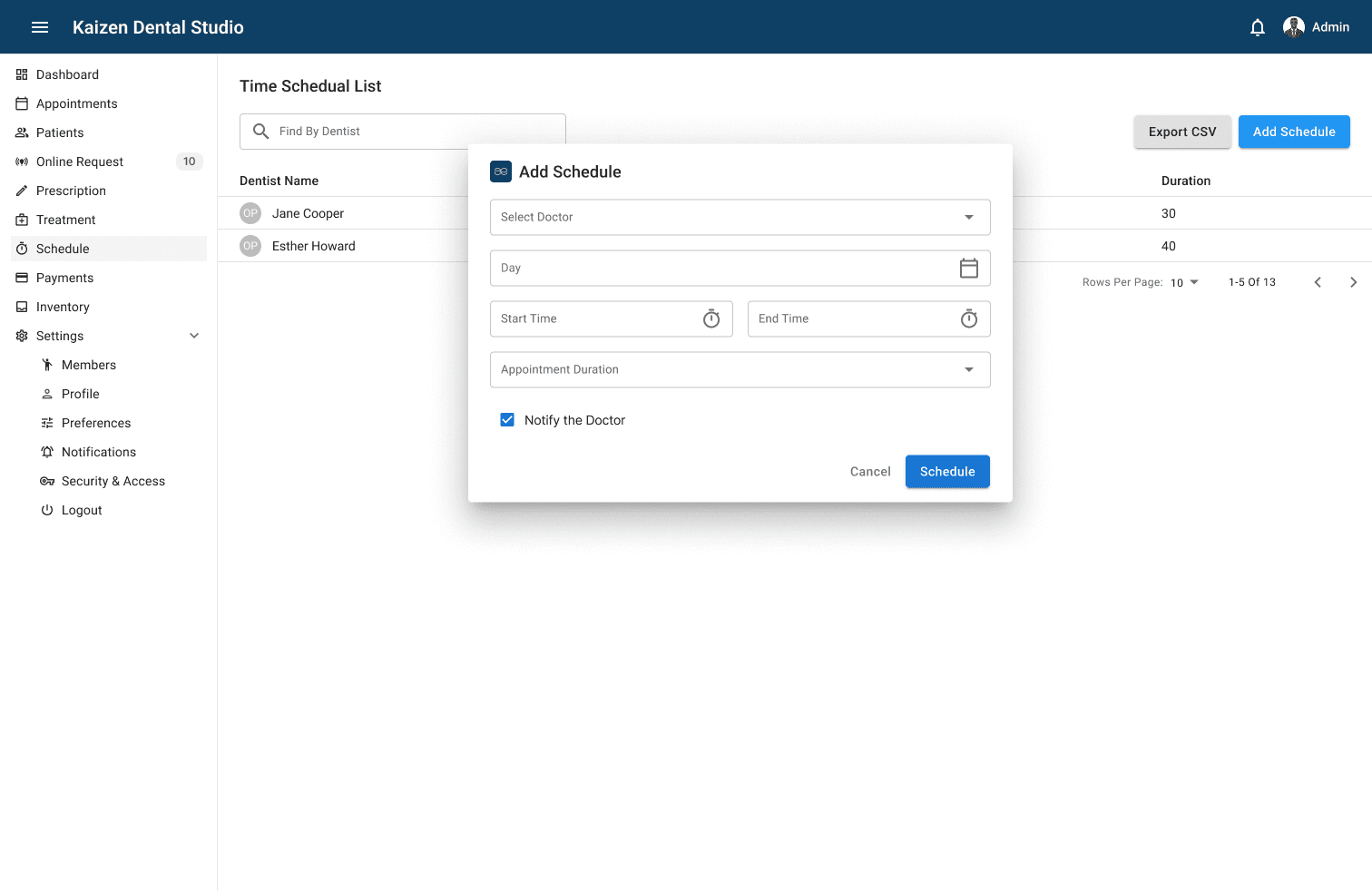Uncheck Notify the Doctor checkbox

(x=507, y=420)
